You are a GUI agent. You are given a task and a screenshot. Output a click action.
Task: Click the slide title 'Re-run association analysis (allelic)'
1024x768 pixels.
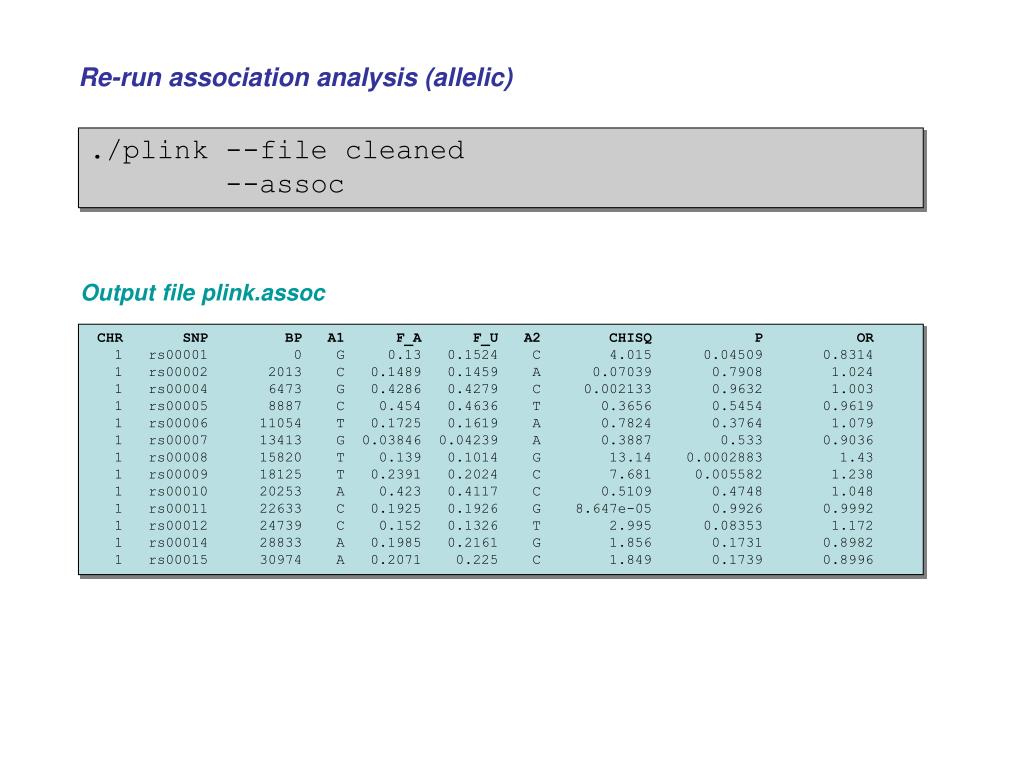tap(297, 78)
